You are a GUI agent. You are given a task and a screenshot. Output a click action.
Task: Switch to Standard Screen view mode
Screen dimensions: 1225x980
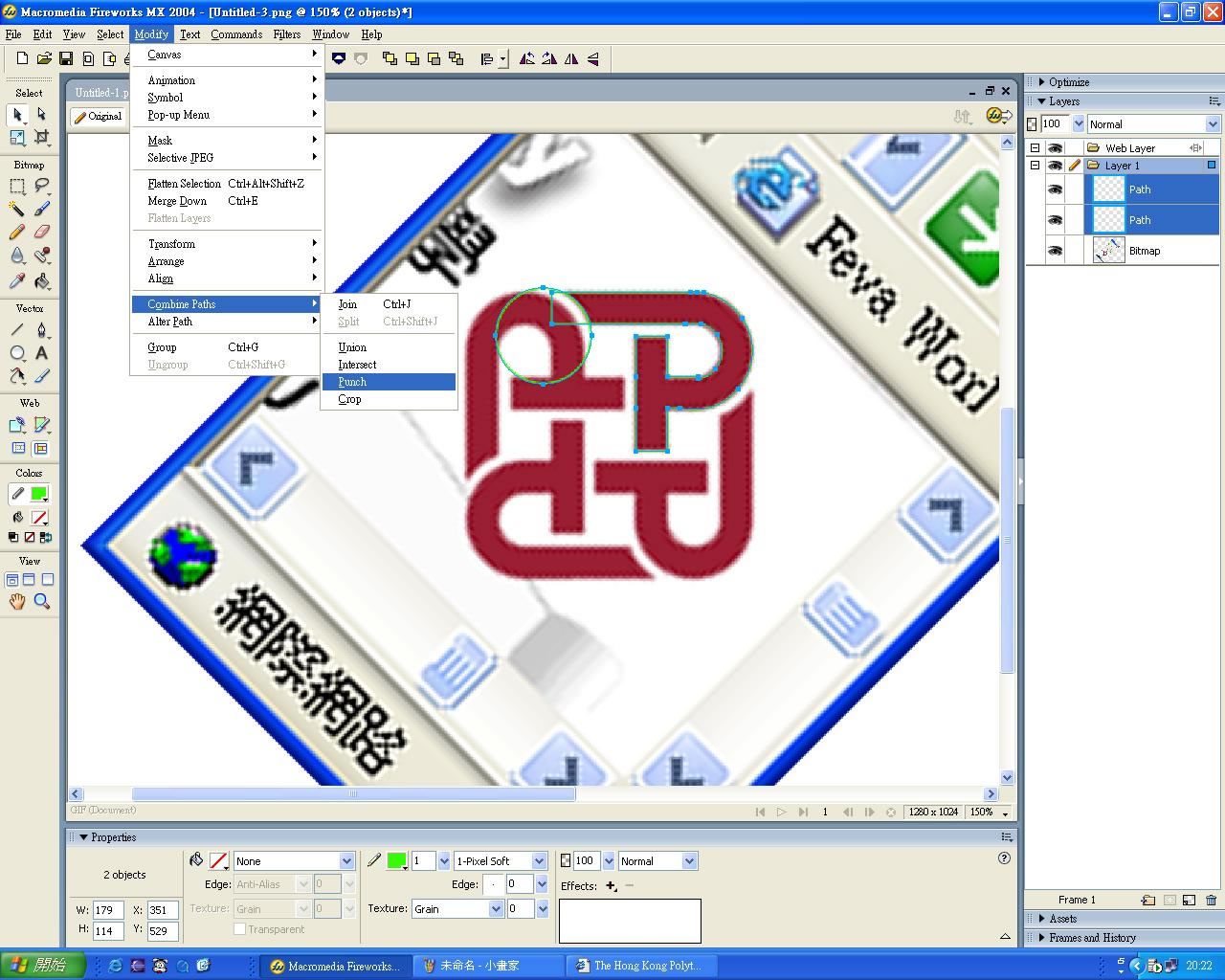[12, 579]
